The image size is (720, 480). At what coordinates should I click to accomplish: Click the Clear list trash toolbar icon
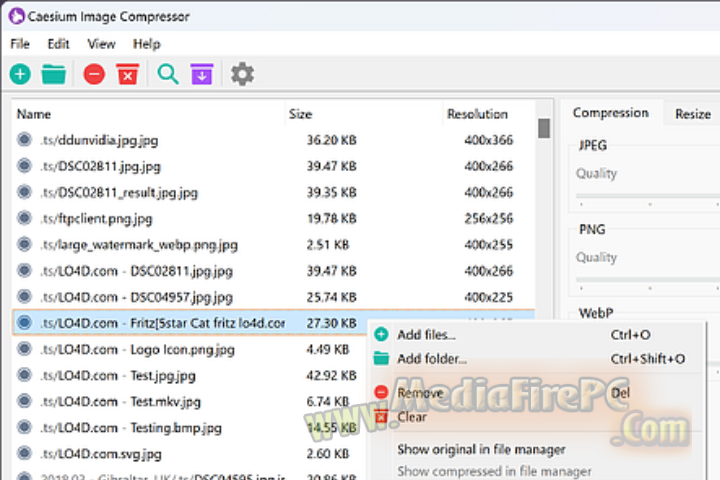pos(128,74)
